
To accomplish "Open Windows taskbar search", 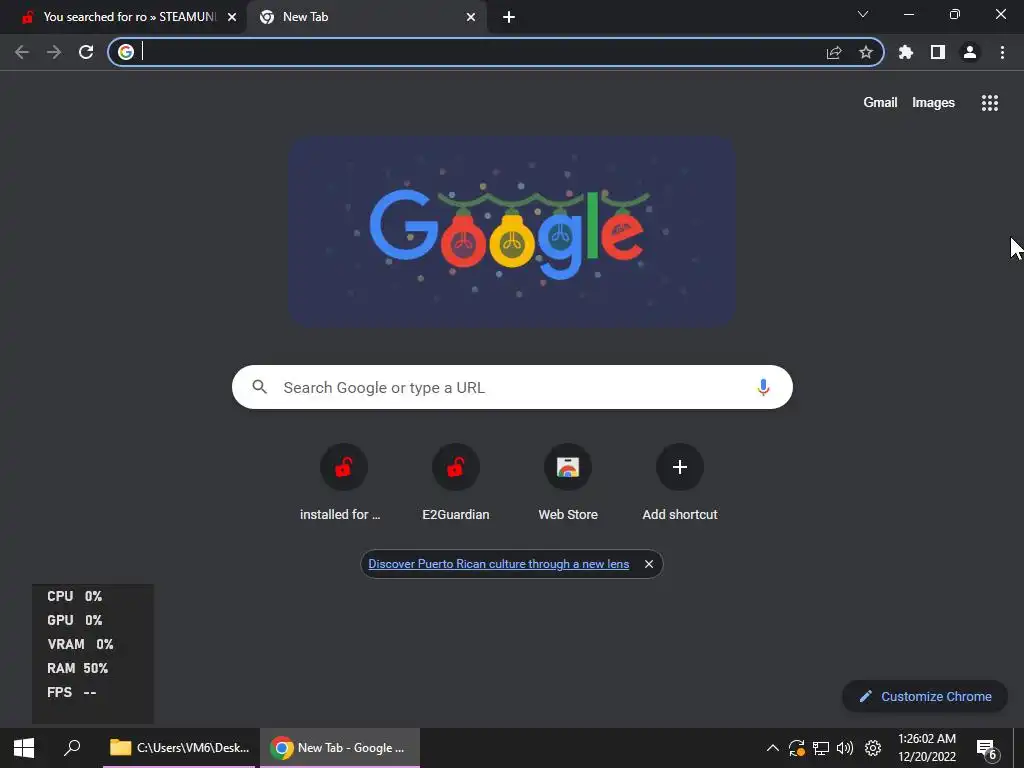I will 72,748.
